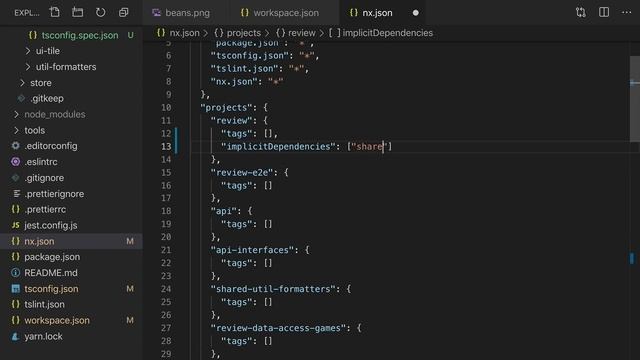
Task: Open the .prettierrc file
Action: point(45,209)
